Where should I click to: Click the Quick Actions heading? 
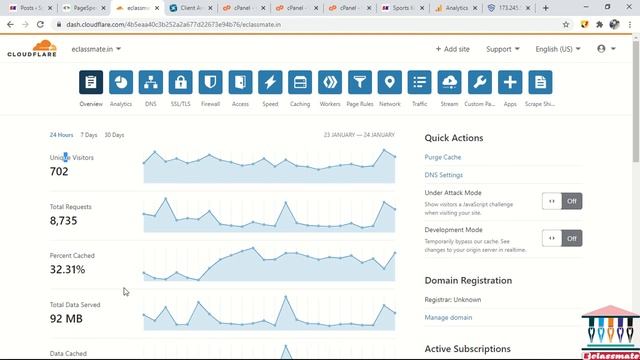pos(454,138)
